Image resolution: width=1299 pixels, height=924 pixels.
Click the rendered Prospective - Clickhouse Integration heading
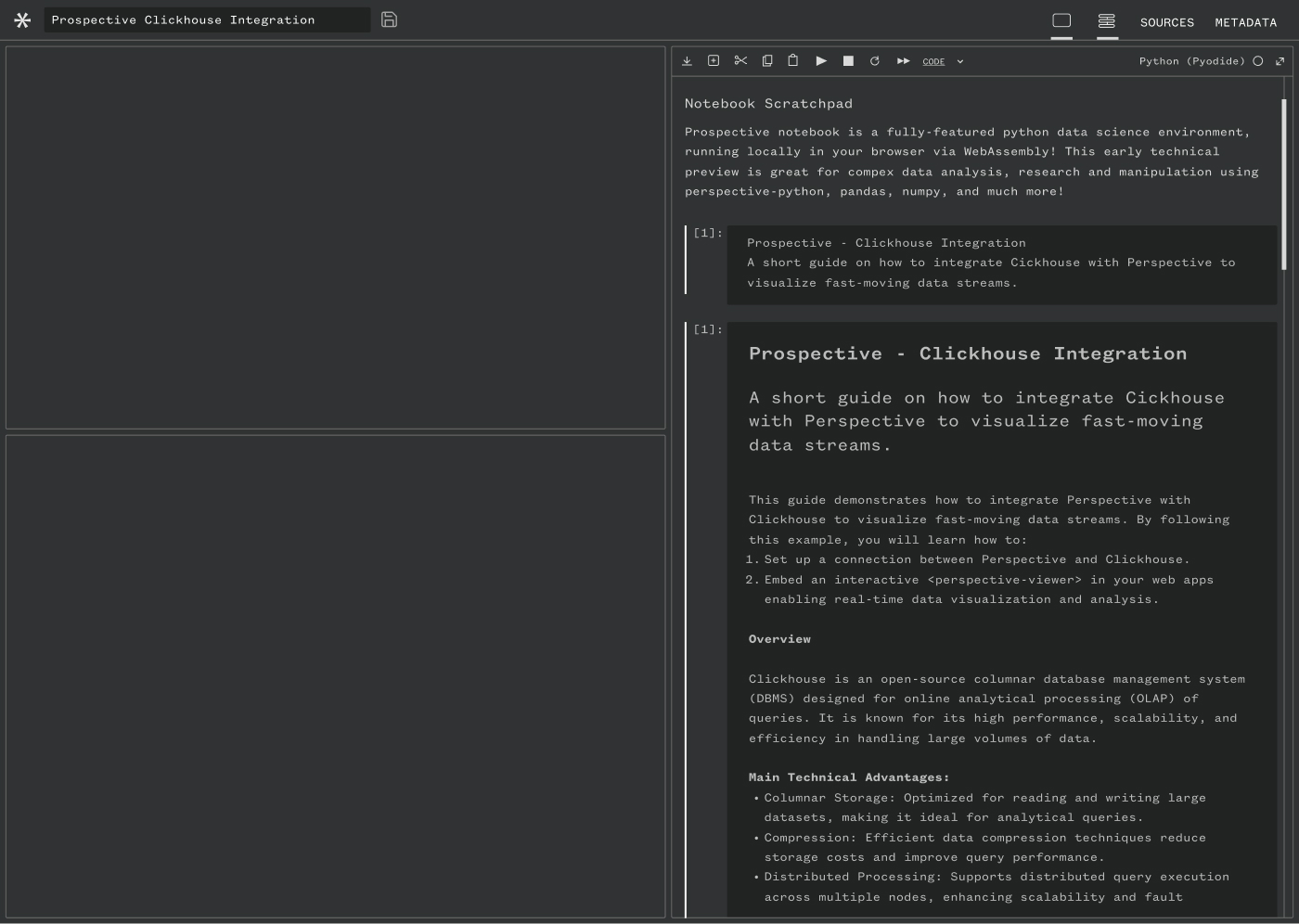[x=968, y=353]
